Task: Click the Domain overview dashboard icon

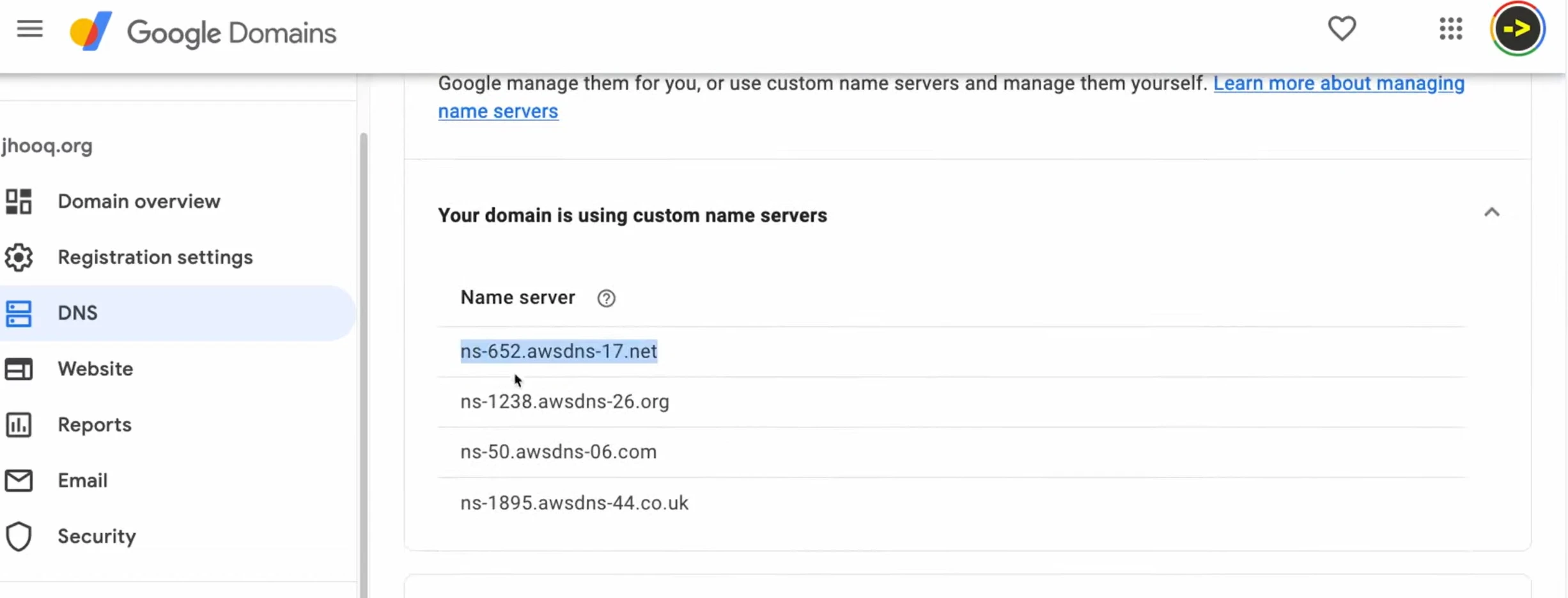Action: (19, 201)
